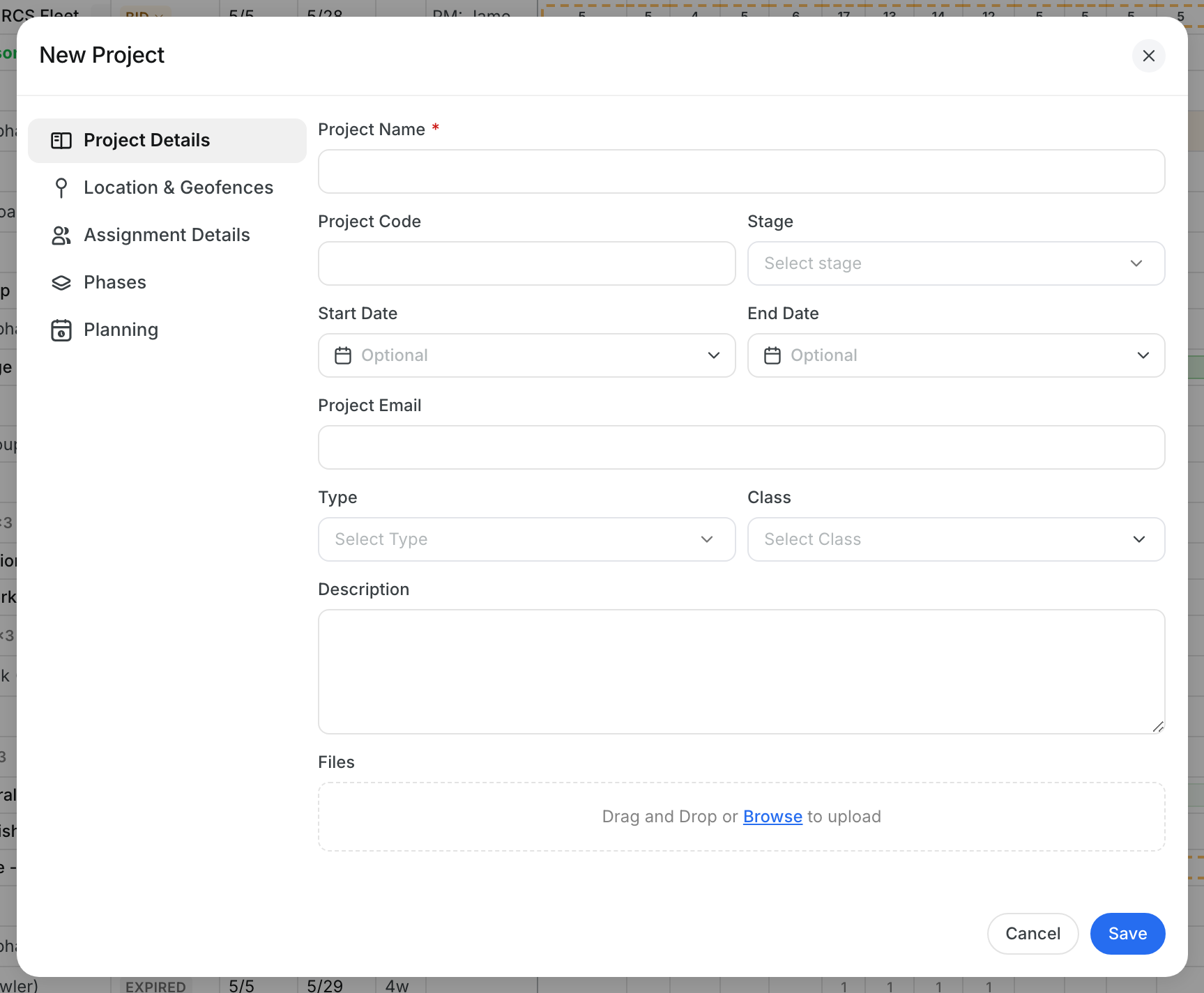Switch to Location & Geofences section
Screen dimensions: 1204x993
click(167, 188)
